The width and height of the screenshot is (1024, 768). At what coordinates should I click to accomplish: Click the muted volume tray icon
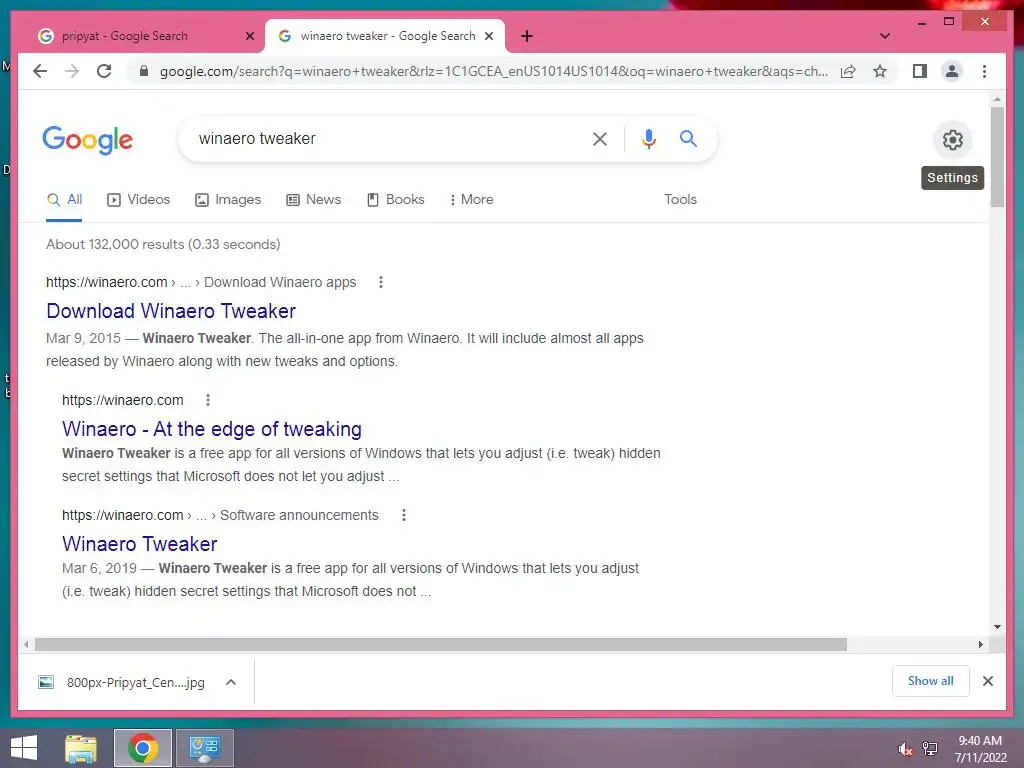click(x=905, y=749)
